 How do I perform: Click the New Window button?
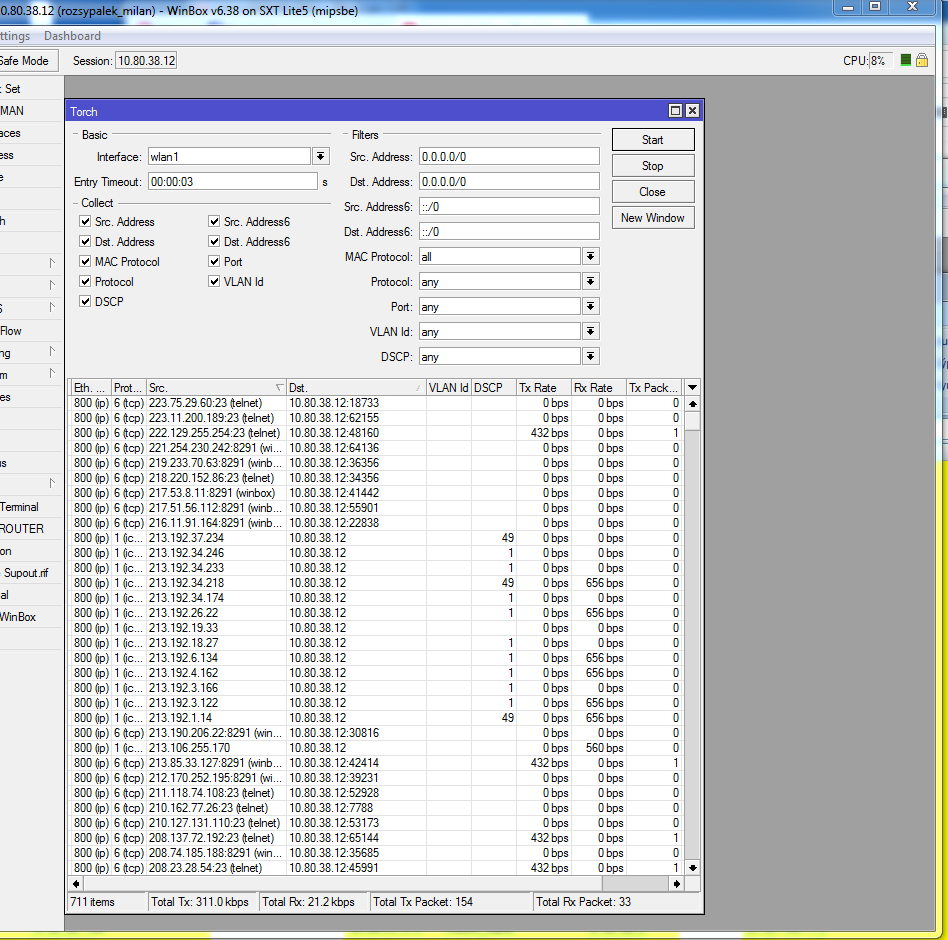653,218
